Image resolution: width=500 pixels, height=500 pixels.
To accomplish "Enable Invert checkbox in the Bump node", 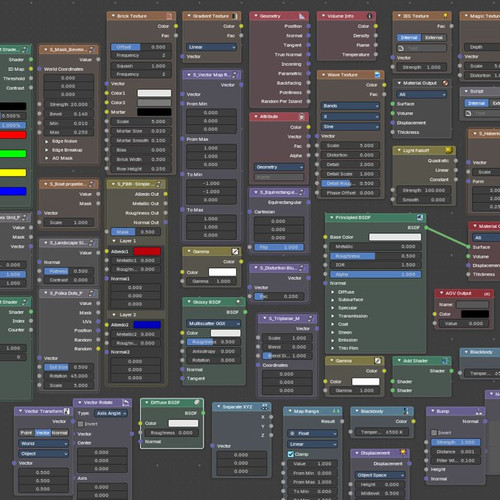I will click(434, 432).
